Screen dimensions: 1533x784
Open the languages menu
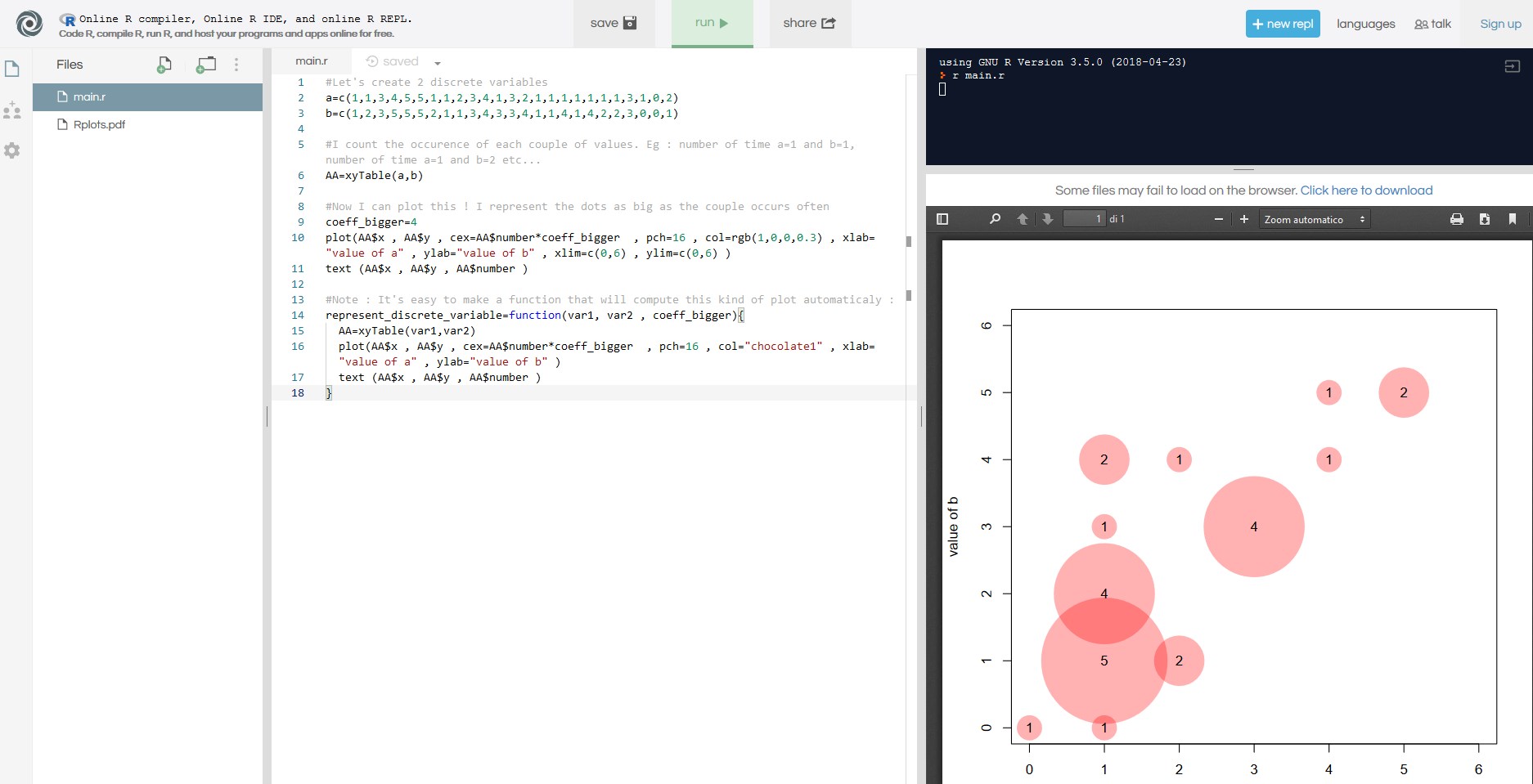[x=1366, y=24]
